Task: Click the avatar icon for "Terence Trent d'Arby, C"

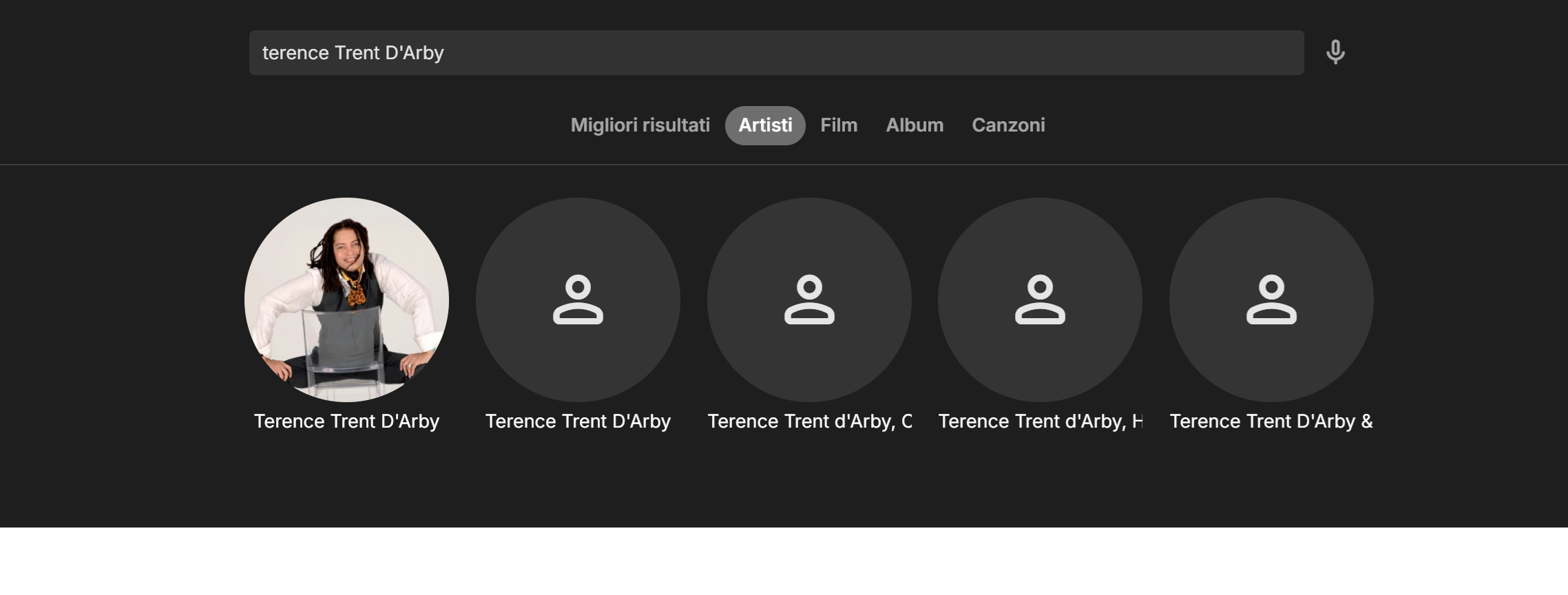Action: (x=809, y=300)
